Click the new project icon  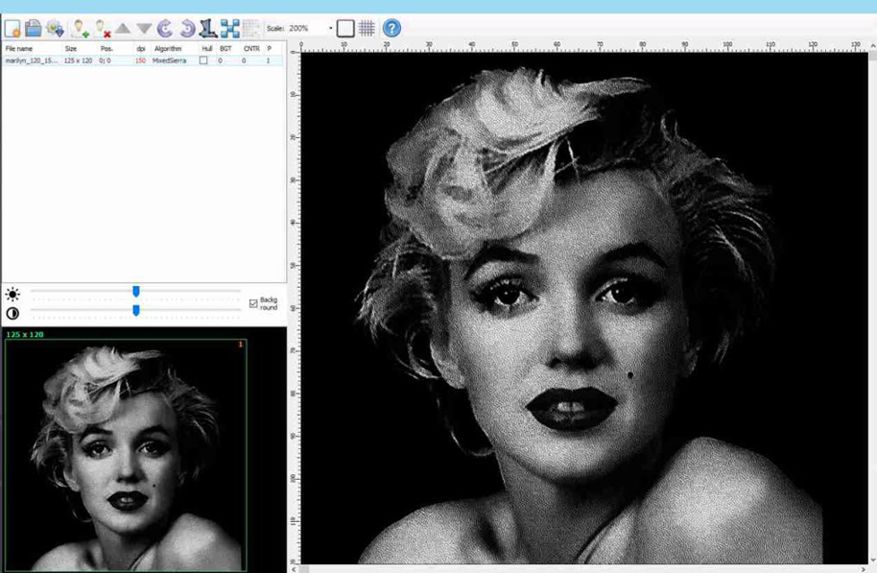tap(13, 28)
